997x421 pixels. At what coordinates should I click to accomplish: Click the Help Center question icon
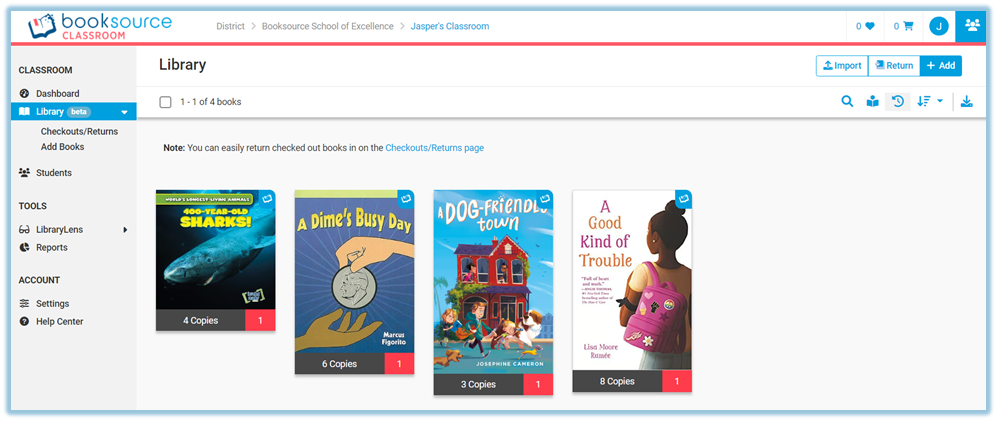(x=25, y=321)
